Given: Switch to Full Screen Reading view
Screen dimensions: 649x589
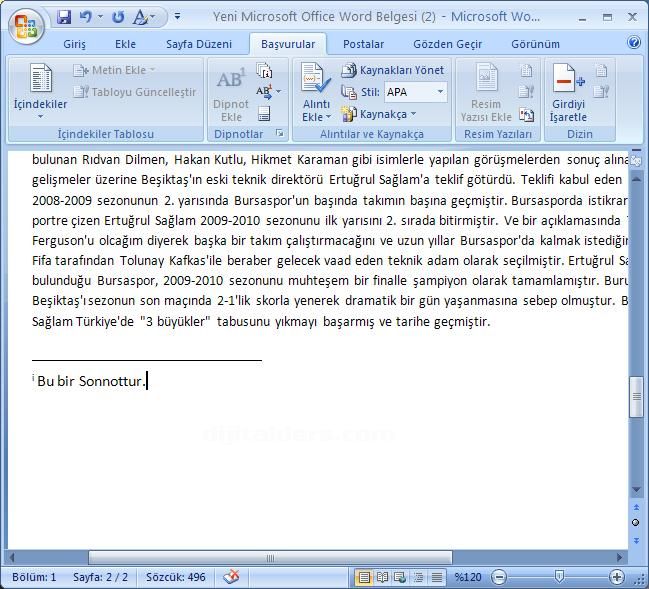Looking at the screenshot, I should pyautogui.click(x=382, y=577).
